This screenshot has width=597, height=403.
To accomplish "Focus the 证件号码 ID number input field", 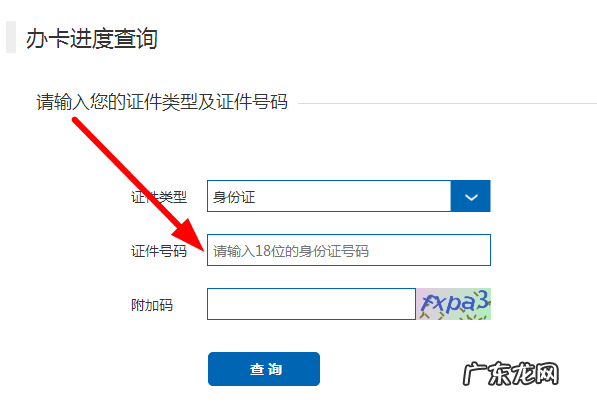I will (x=349, y=250).
